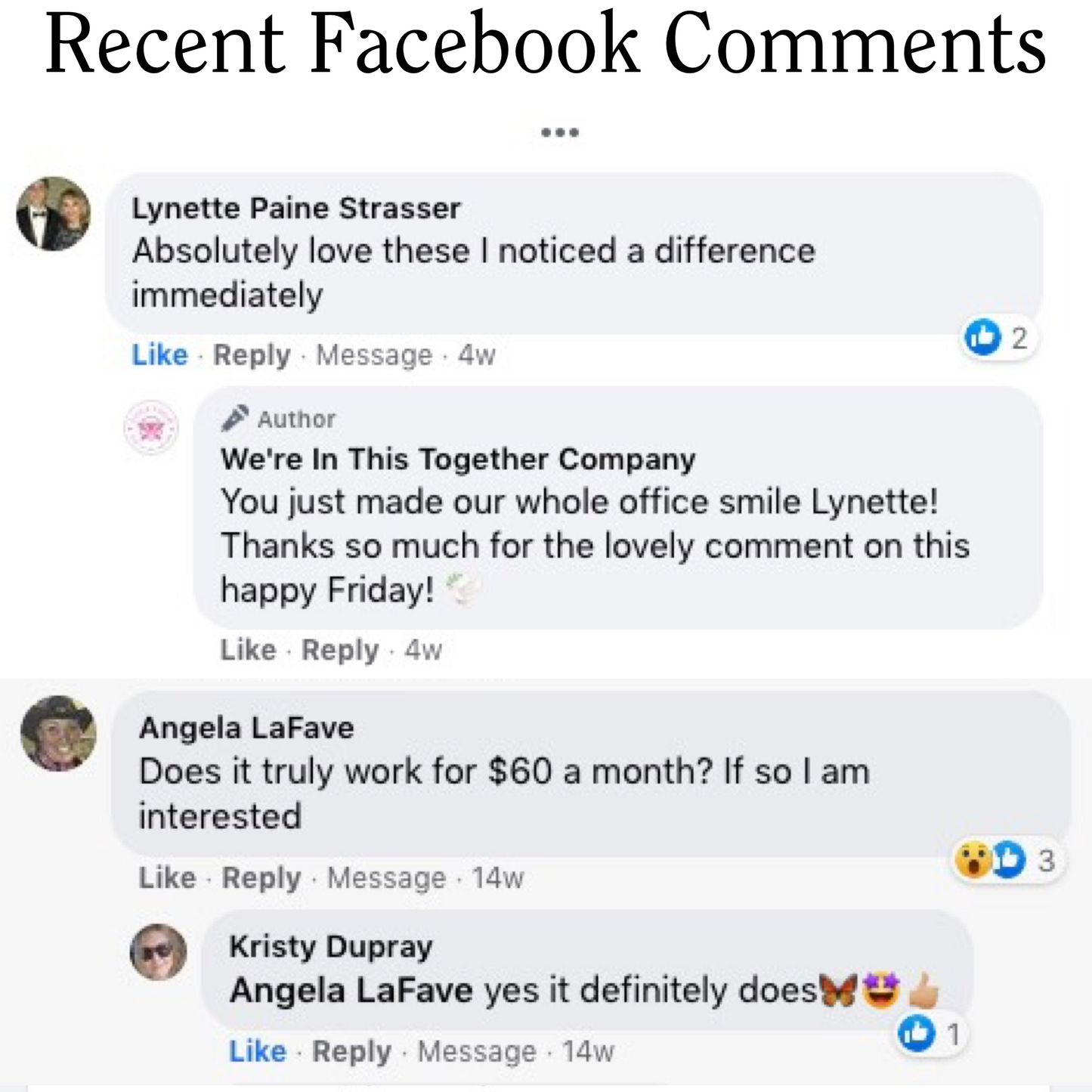The height and width of the screenshot is (1092, 1092).
Task: Reply to Lynette Paine Strasser's comment
Action: (x=252, y=354)
